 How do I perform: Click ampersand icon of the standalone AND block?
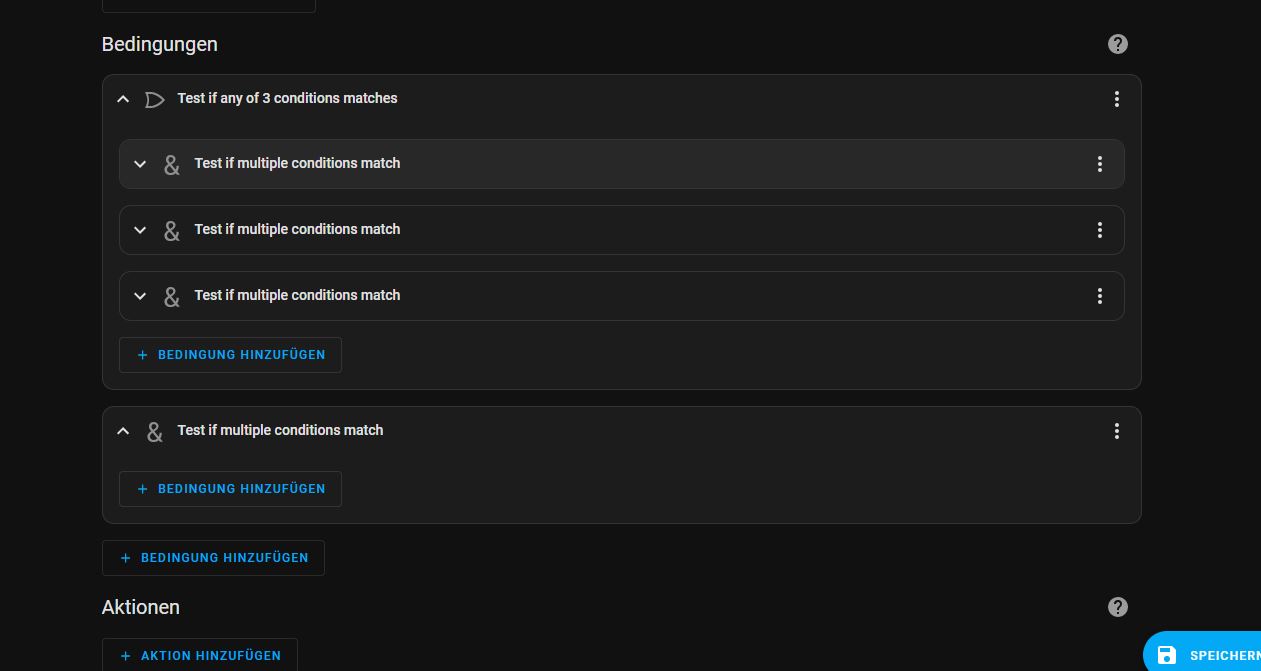[155, 432]
